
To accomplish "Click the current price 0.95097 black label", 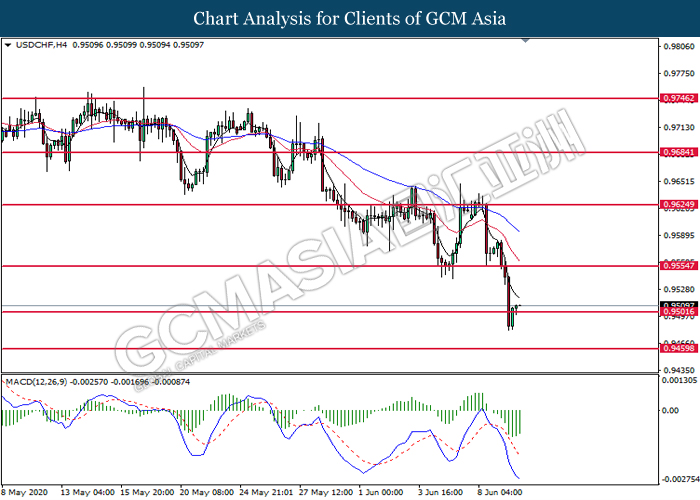I will (679, 305).
